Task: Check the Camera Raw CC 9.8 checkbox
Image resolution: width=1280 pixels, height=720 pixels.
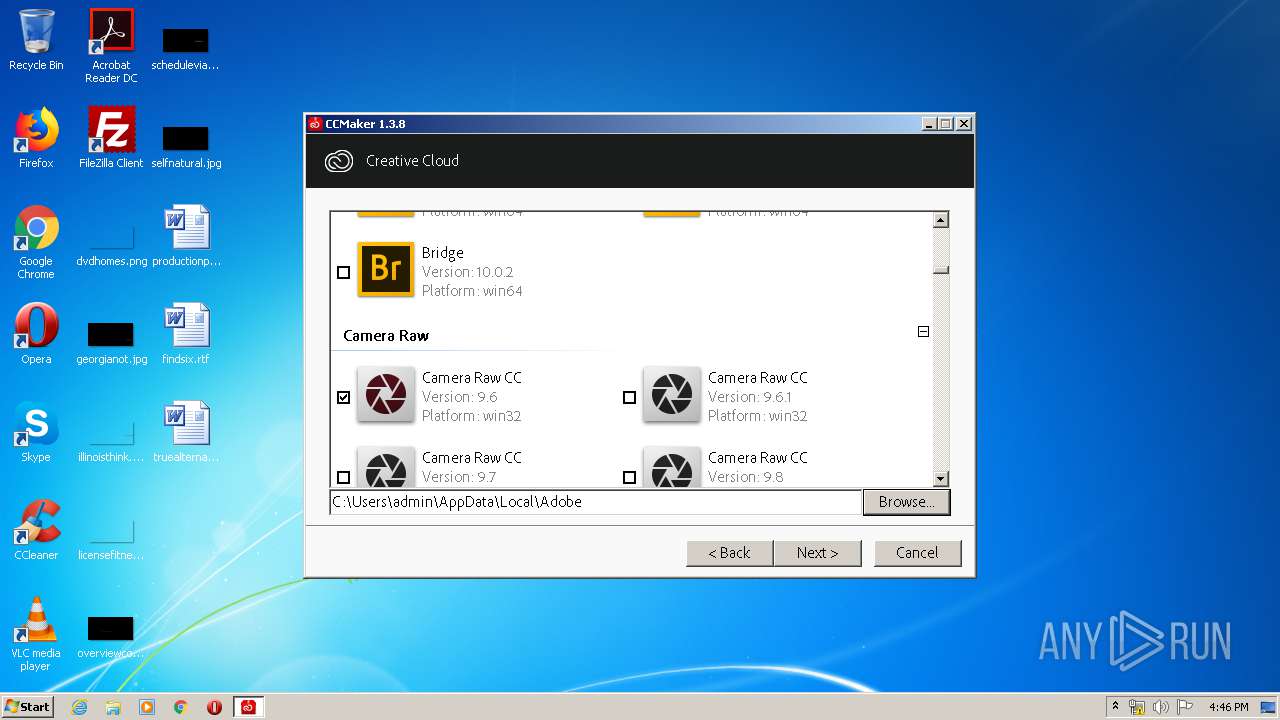Action: click(629, 477)
